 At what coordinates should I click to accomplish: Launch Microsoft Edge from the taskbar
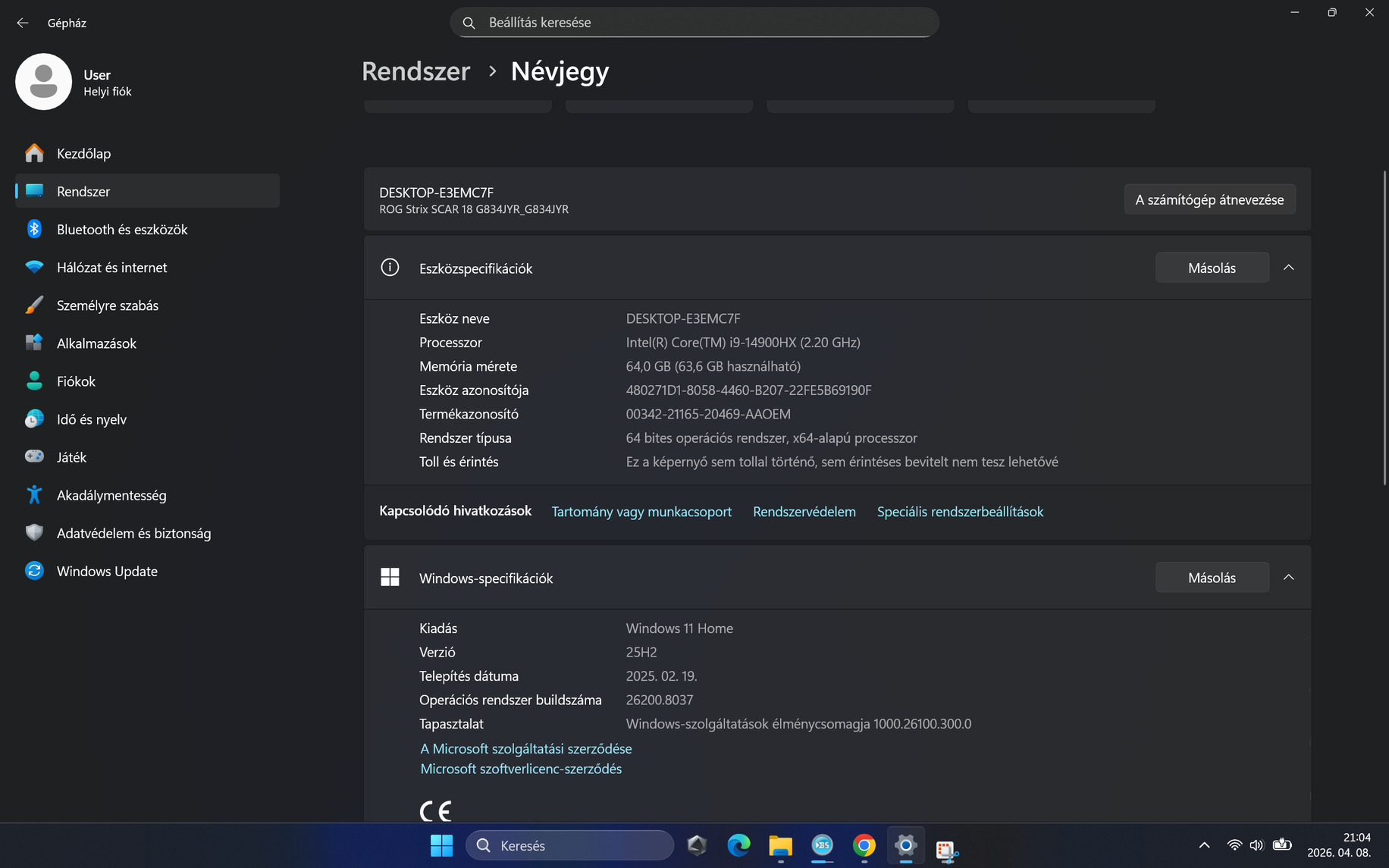(738, 845)
